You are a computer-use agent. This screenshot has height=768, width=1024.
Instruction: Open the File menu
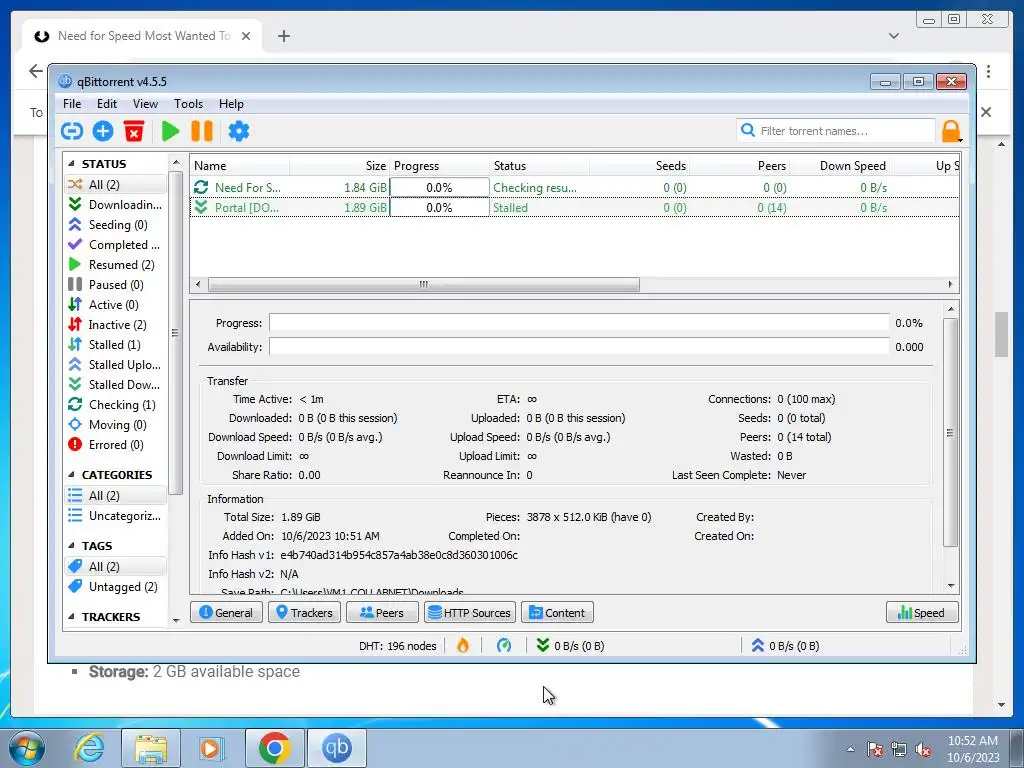pos(72,104)
